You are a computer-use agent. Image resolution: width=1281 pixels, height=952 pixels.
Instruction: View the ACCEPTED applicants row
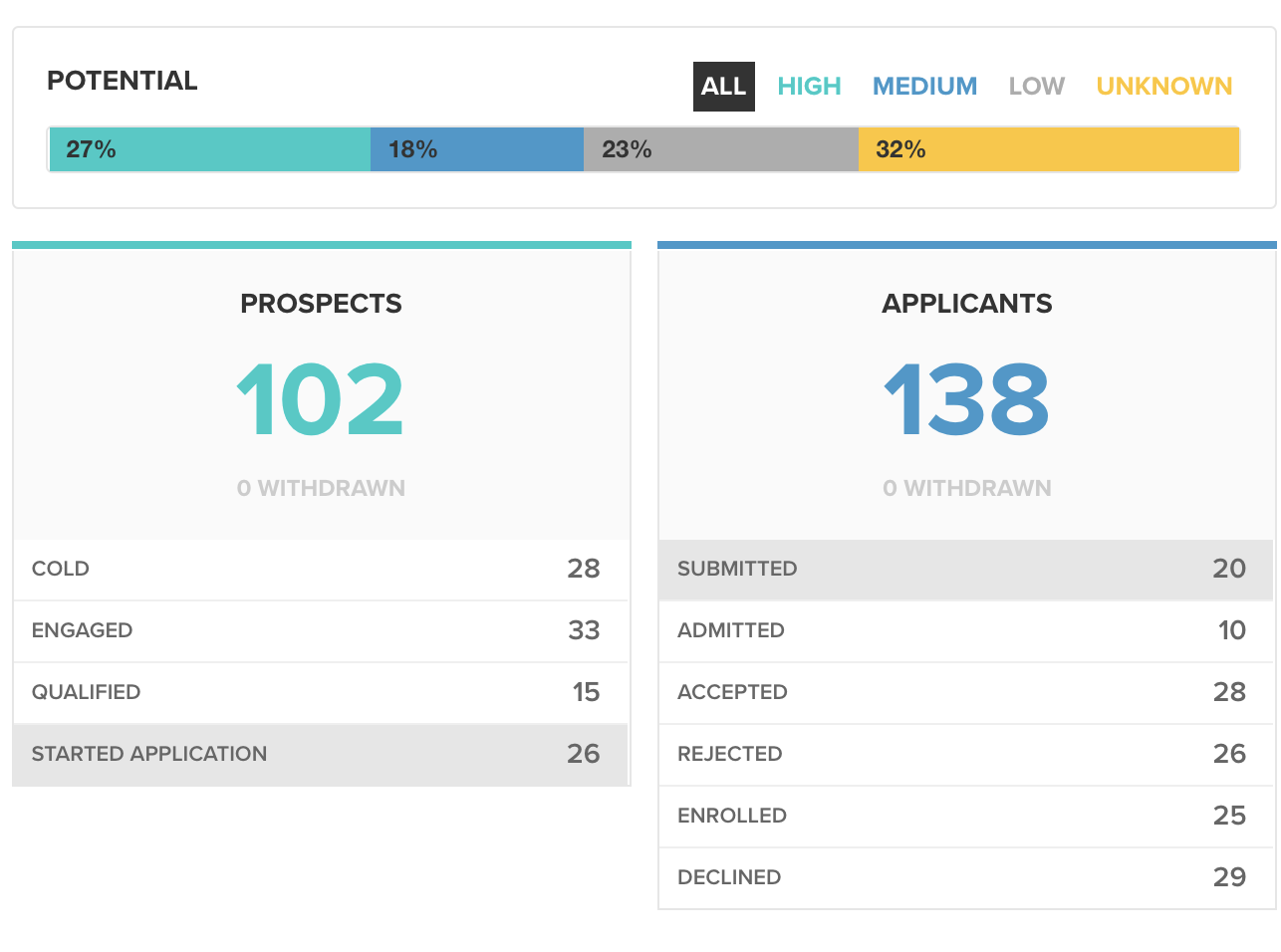pos(964,692)
